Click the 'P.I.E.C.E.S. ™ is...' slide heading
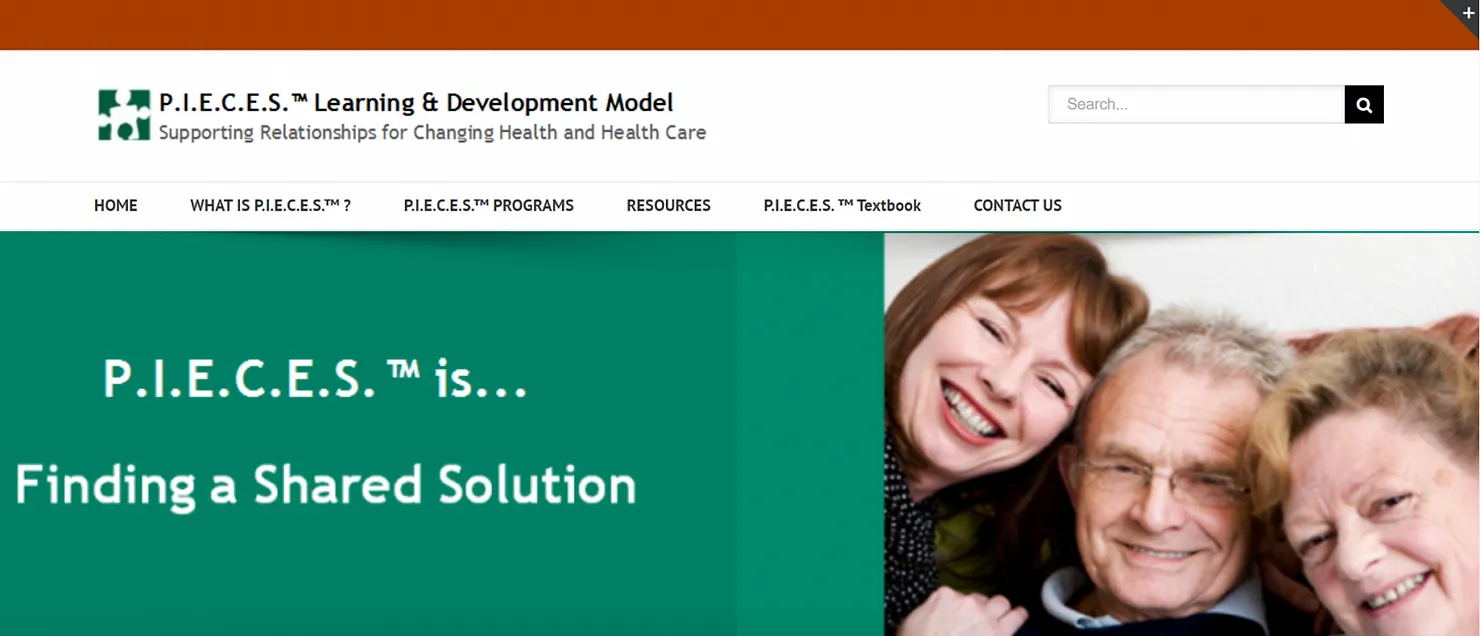The width and height of the screenshot is (1480, 636). click(315, 379)
